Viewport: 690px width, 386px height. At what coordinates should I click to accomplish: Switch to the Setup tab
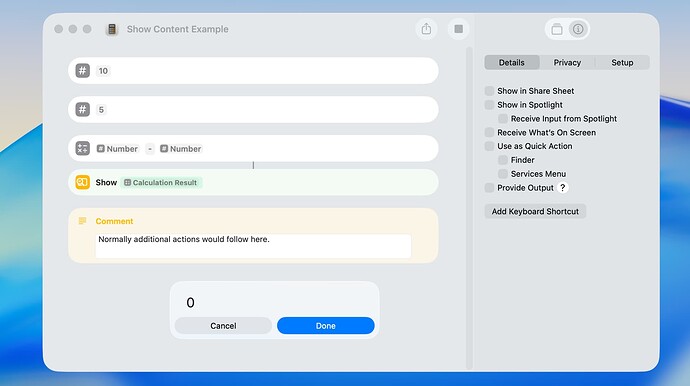[x=622, y=62]
